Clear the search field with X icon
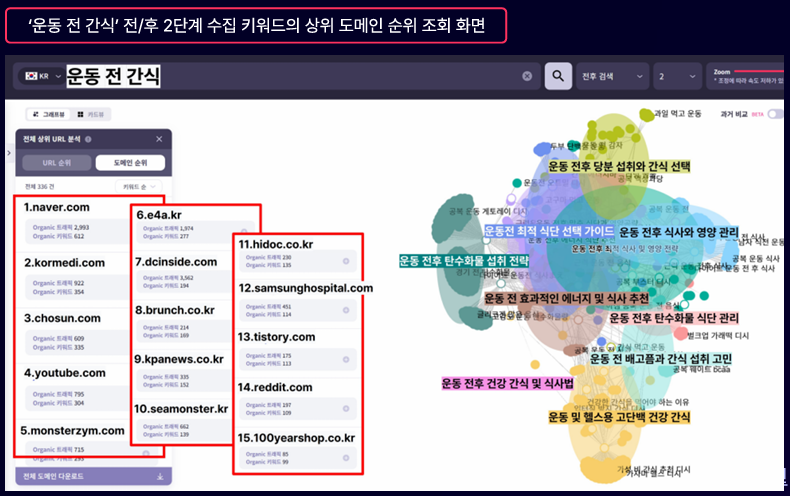The width and height of the screenshot is (790, 496). [x=527, y=76]
